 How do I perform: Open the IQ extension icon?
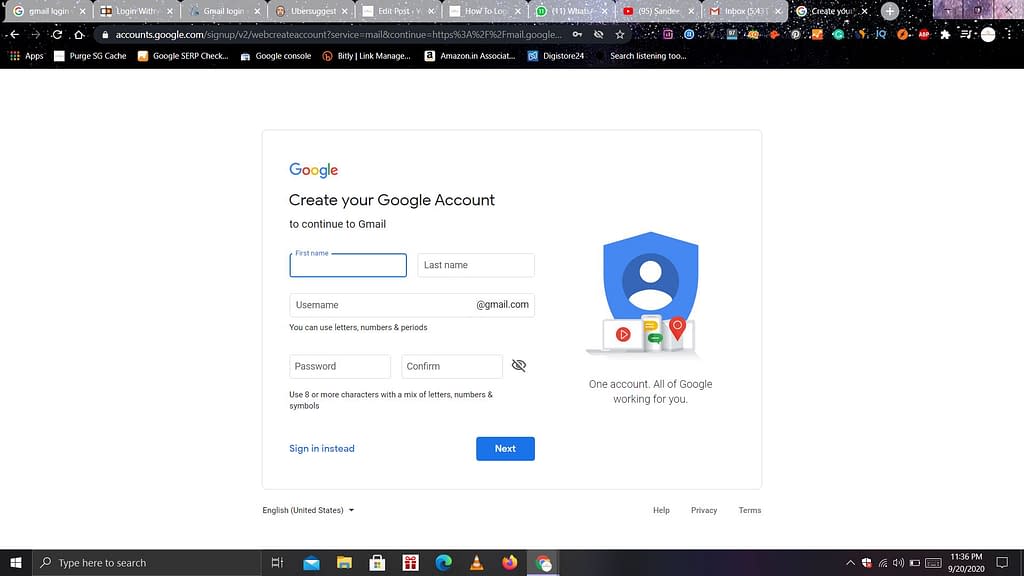coord(881,35)
